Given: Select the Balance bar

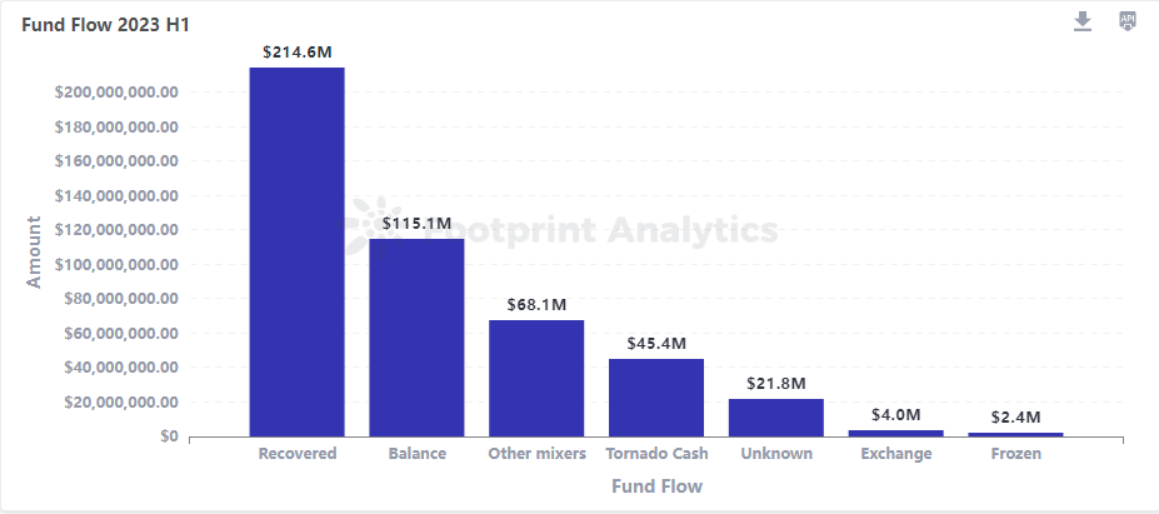Looking at the screenshot, I should point(417,337).
